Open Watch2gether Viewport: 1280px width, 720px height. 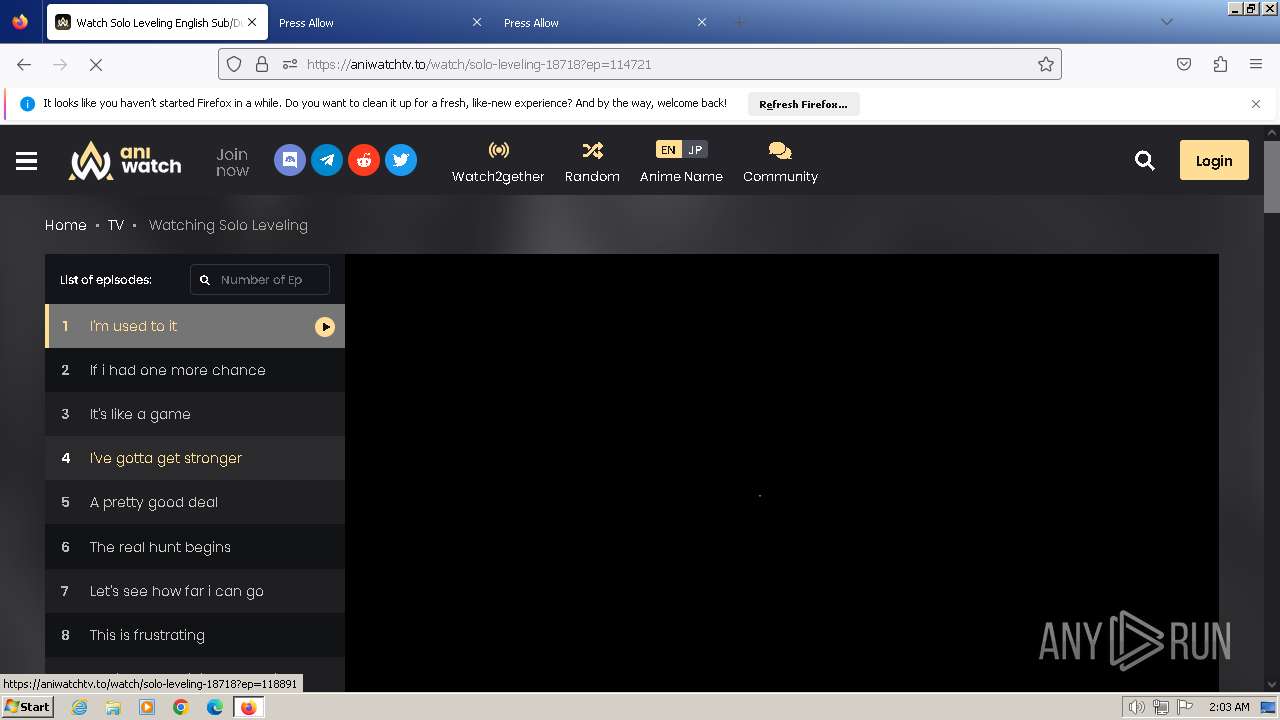coord(498,162)
